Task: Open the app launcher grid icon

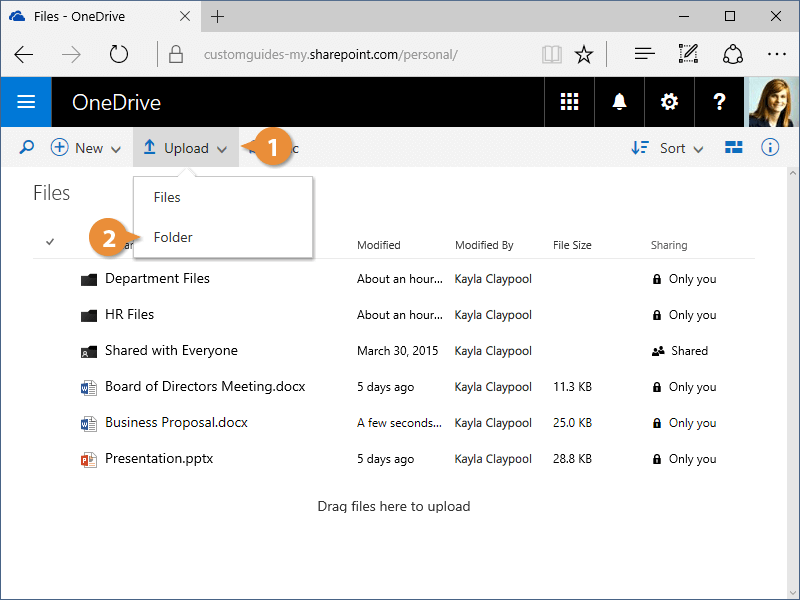Action: pyautogui.click(x=569, y=102)
